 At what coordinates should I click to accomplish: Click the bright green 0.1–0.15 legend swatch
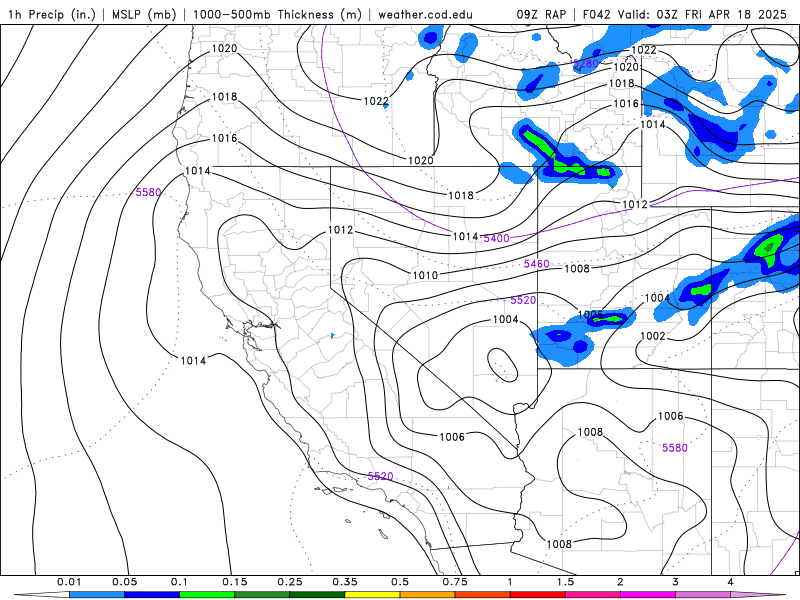(x=207, y=595)
